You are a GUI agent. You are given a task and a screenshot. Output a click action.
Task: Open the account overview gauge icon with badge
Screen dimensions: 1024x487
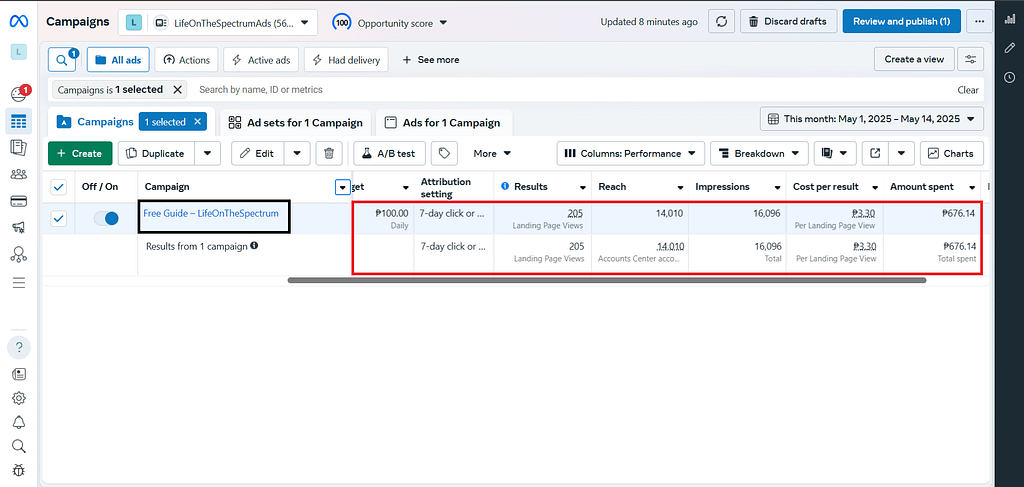click(x=20, y=94)
